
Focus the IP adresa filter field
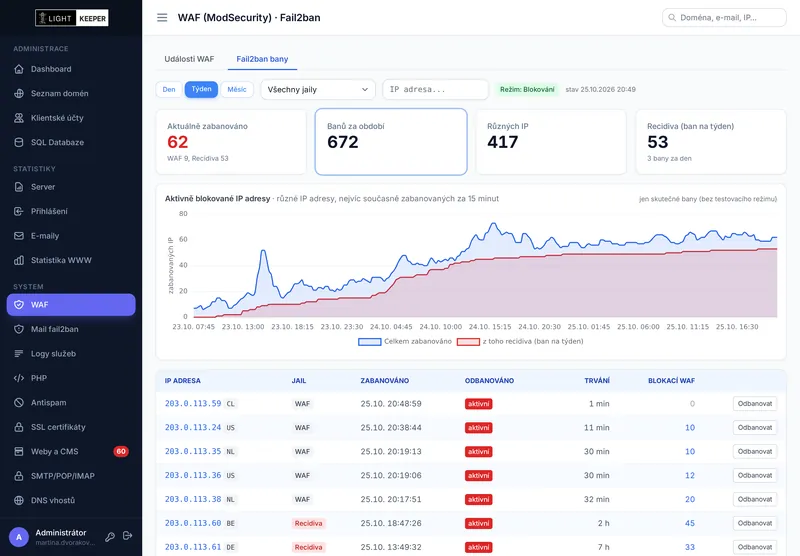point(435,89)
